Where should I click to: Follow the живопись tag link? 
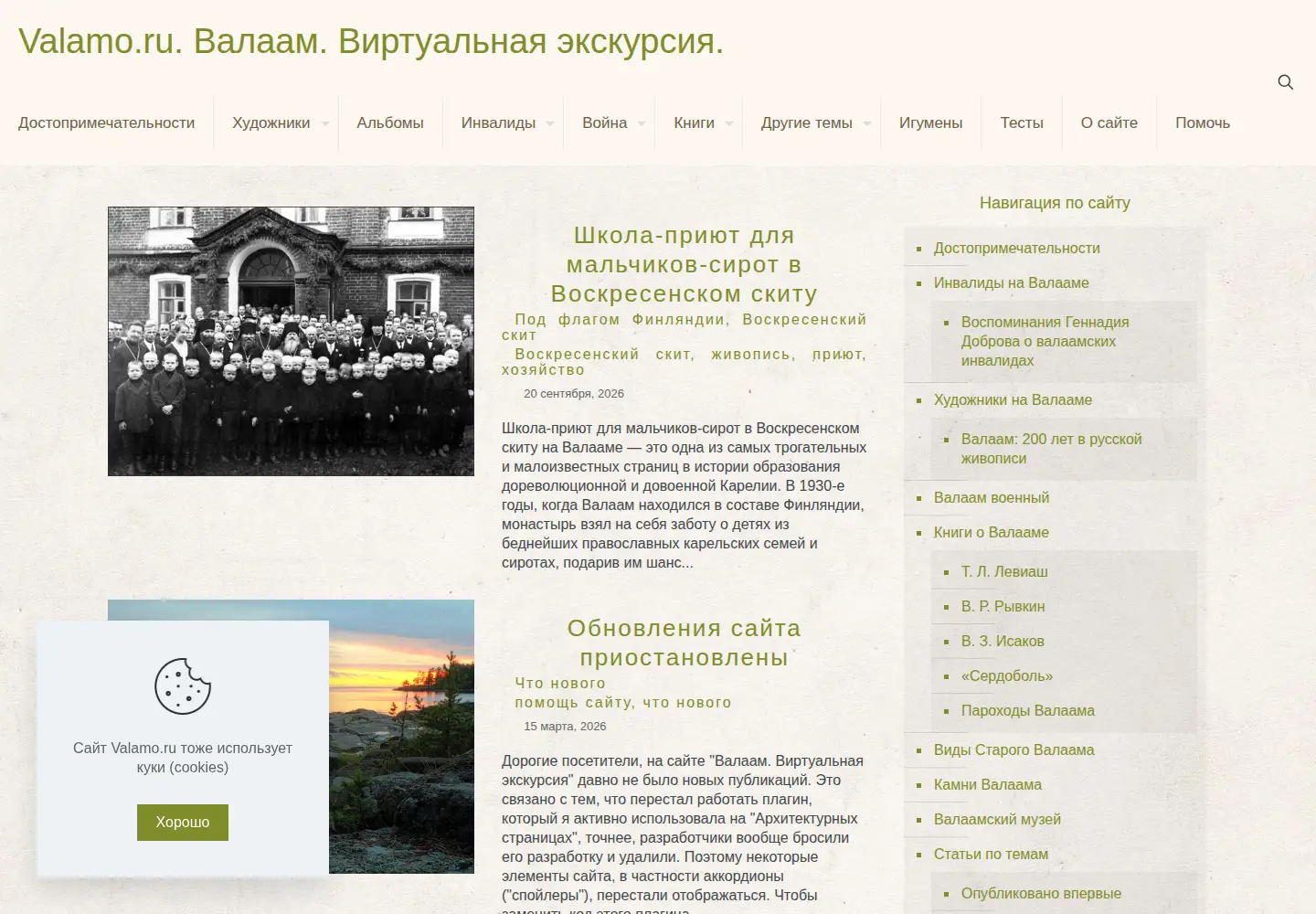point(749,355)
